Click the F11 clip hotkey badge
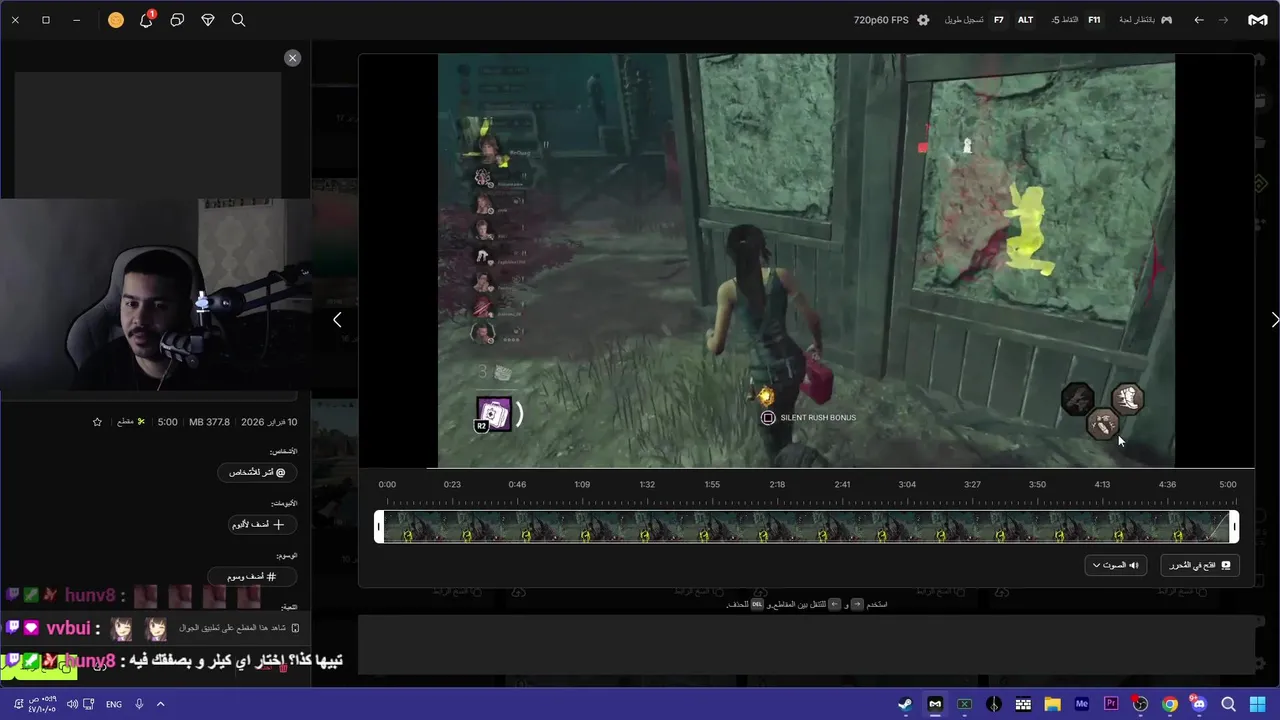Screen dimensions: 1280x720 click(x=1094, y=20)
